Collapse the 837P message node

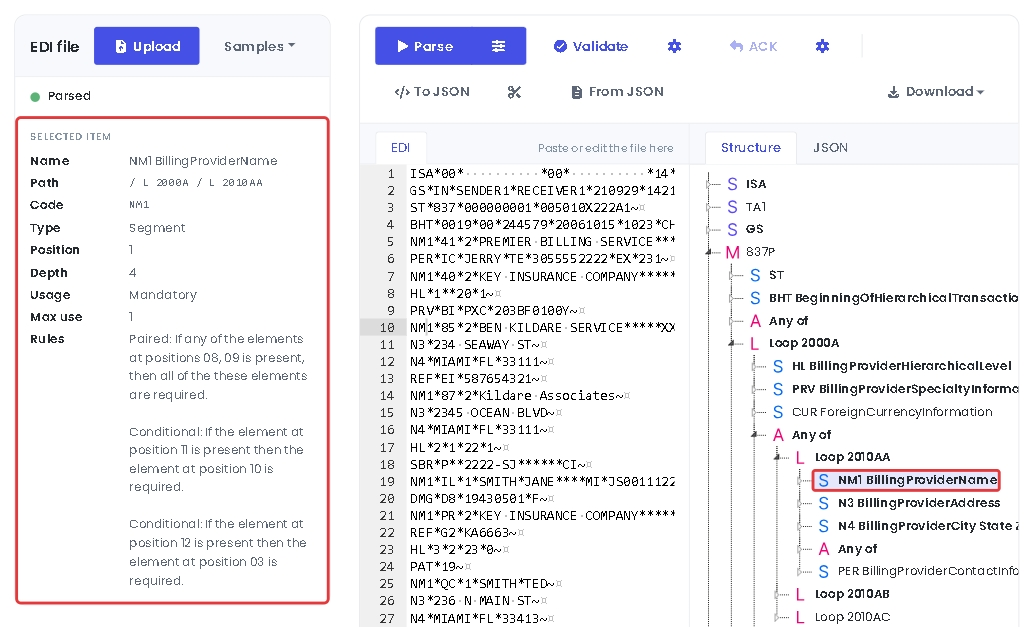pos(710,252)
